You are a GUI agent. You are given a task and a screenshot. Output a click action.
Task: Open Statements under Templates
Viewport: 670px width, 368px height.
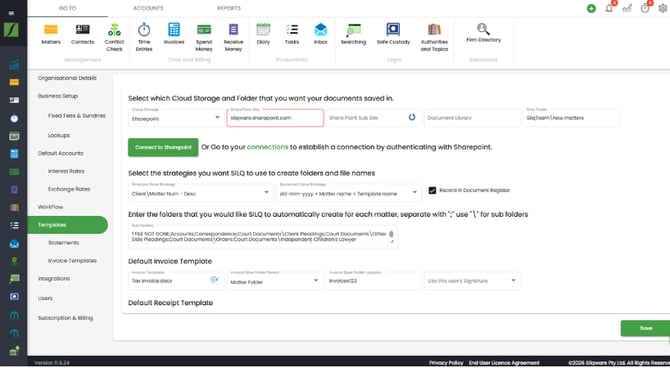[x=63, y=243]
